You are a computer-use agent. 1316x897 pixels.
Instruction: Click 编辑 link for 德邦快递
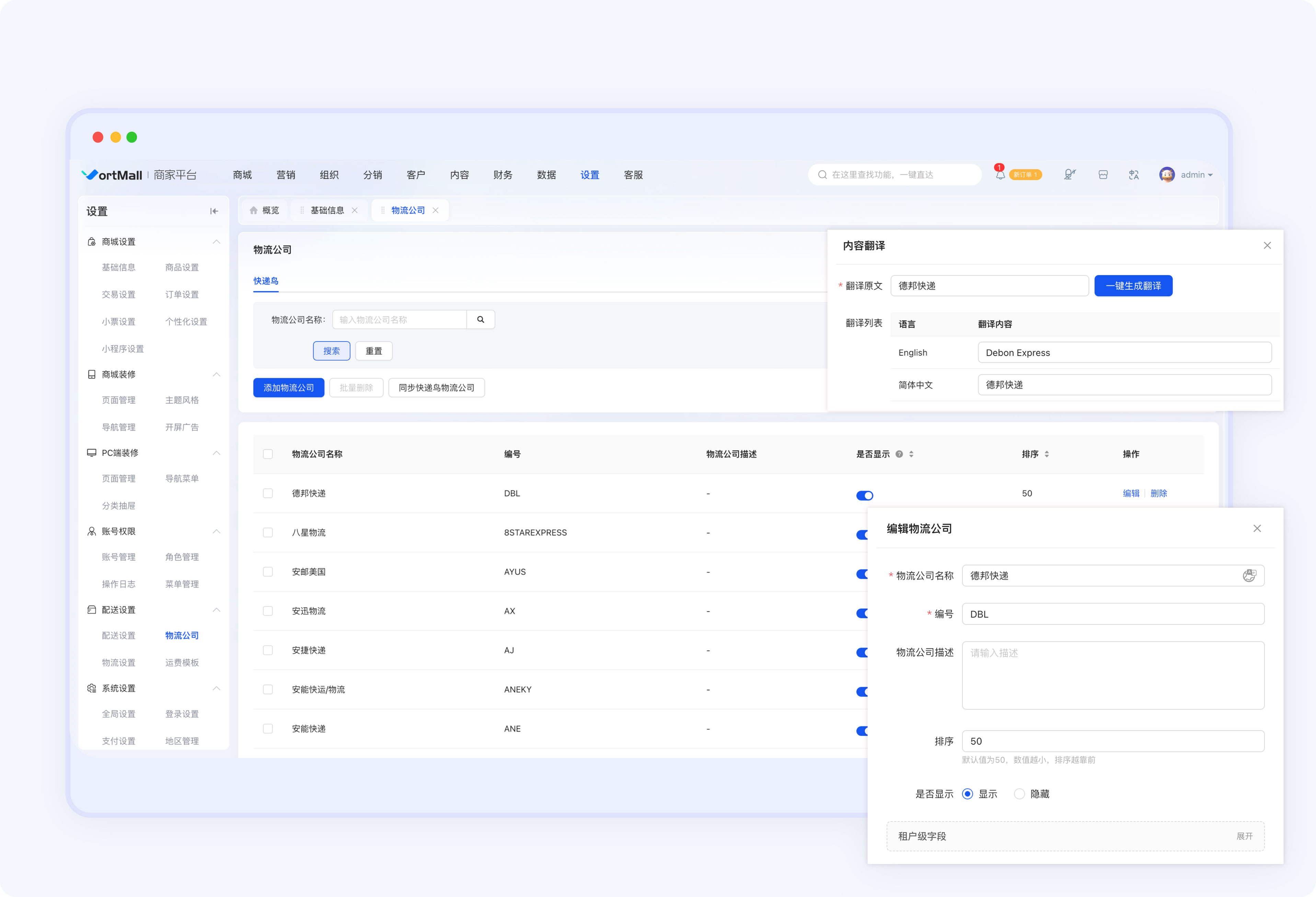coord(1131,493)
